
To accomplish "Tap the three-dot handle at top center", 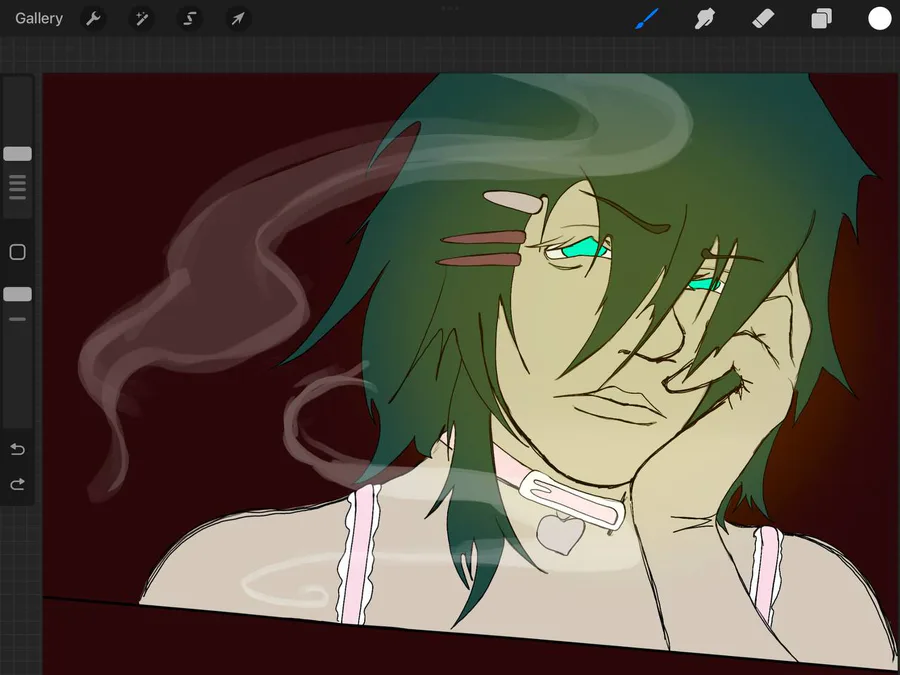I will (x=450, y=9).
